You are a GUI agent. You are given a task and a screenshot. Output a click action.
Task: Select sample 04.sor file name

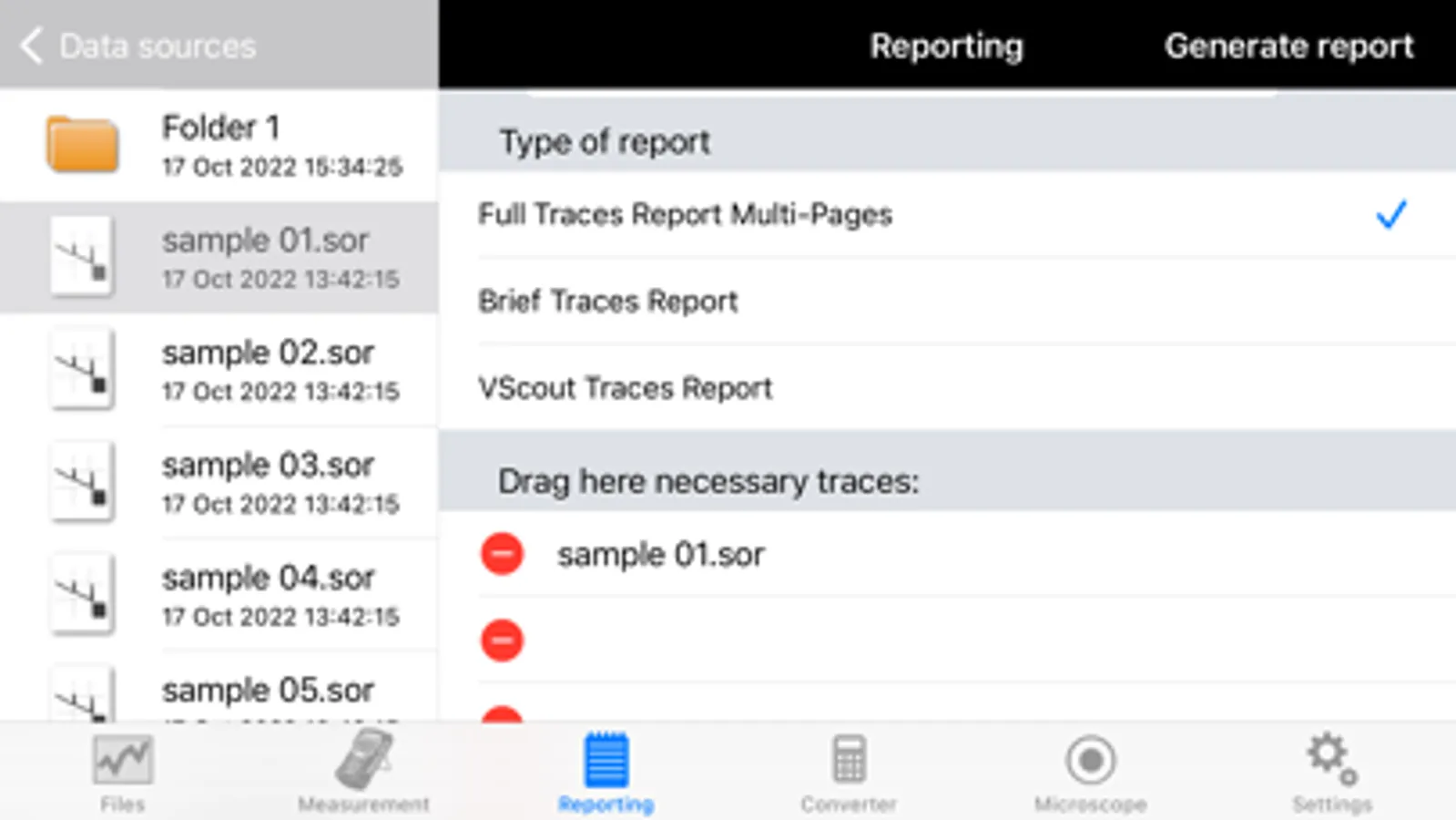[268, 578]
